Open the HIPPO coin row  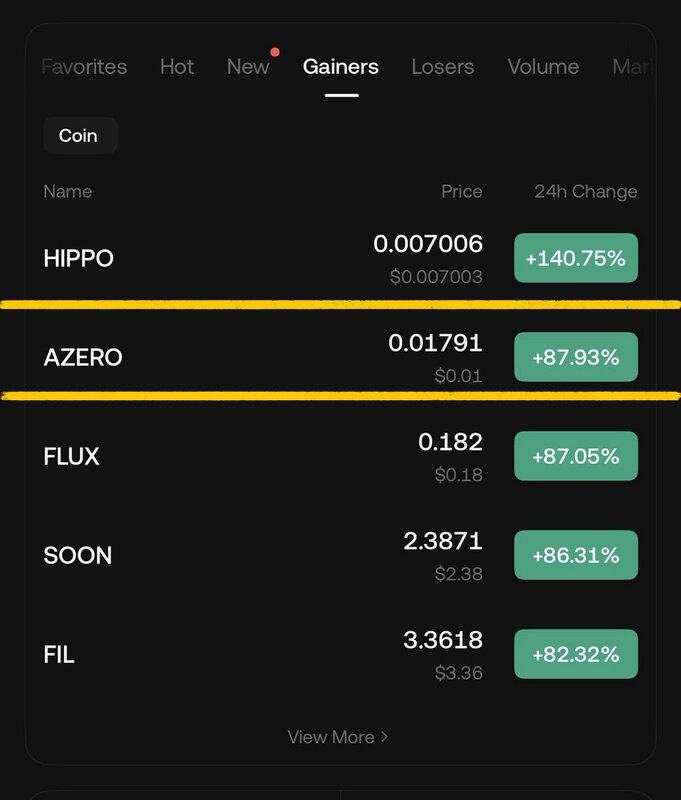click(x=79, y=258)
